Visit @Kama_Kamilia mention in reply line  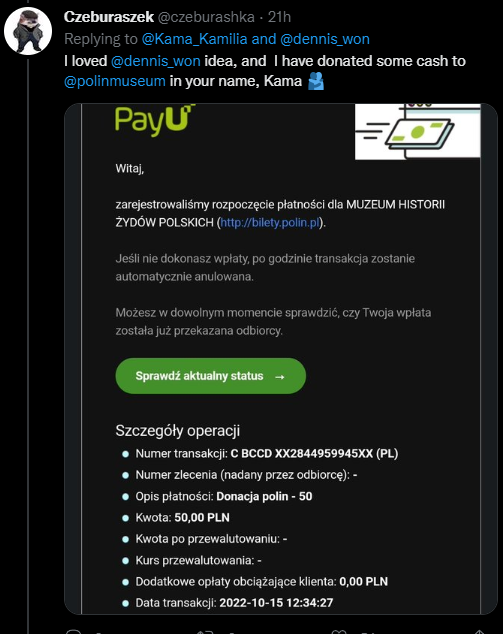[x=194, y=39]
